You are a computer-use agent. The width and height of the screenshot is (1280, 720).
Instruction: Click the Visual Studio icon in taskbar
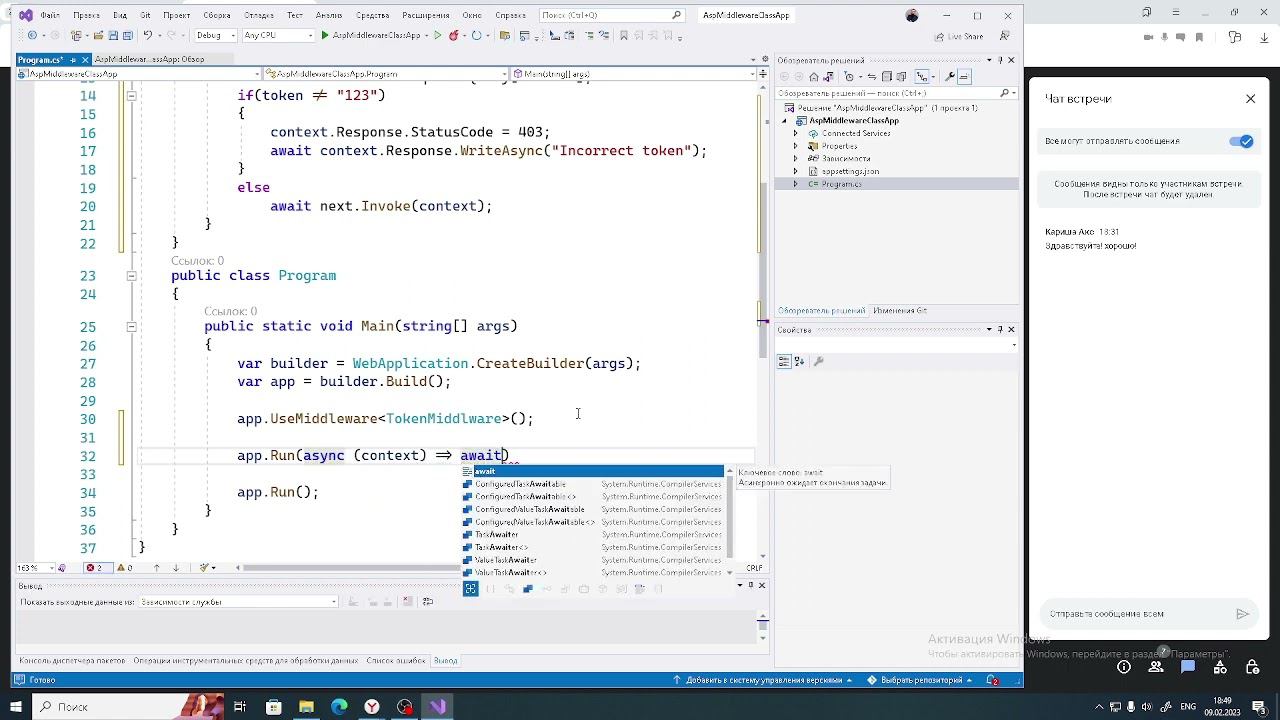point(438,707)
